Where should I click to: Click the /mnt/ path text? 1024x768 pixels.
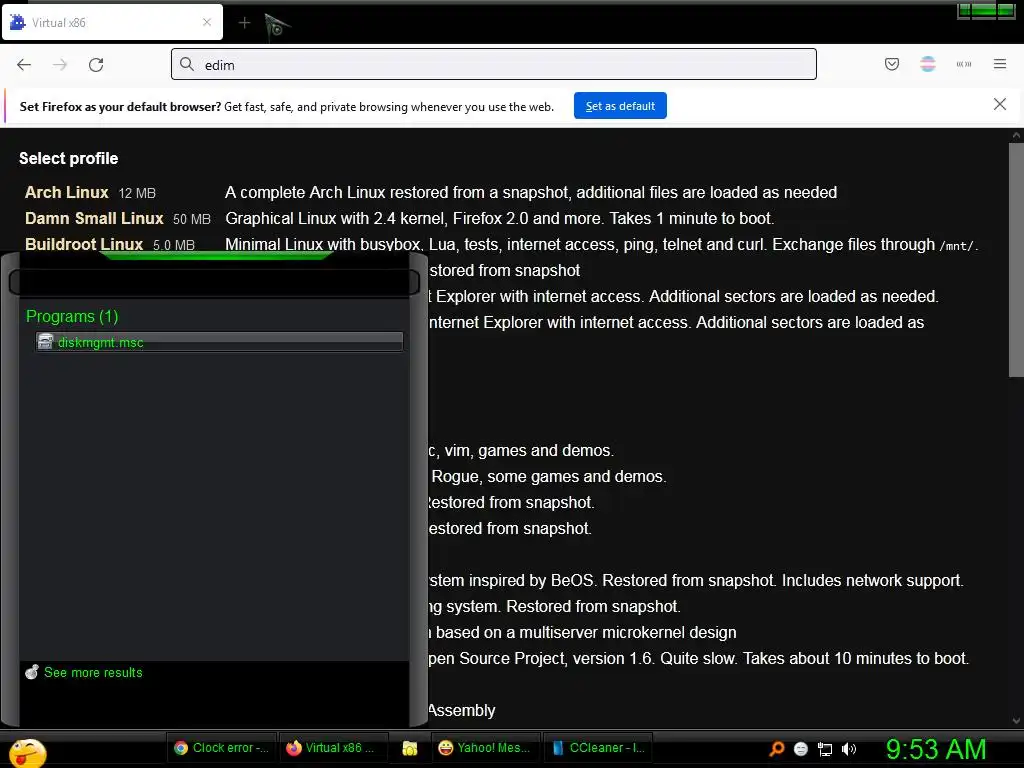click(957, 246)
